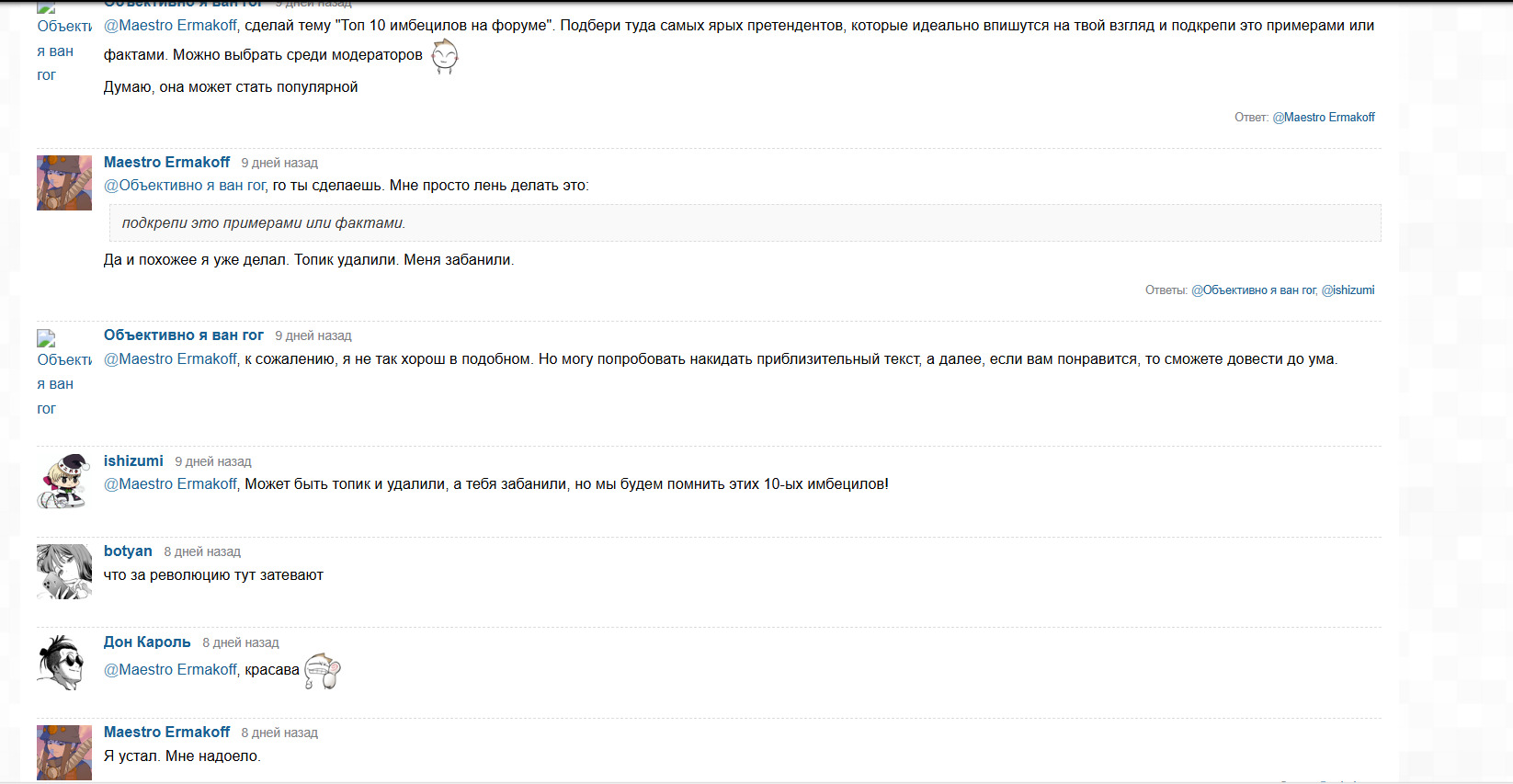Click the @Maestro Ermakoff mention in ishizumi's comment
Viewport: 1513px width, 784px height.
[170, 483]
